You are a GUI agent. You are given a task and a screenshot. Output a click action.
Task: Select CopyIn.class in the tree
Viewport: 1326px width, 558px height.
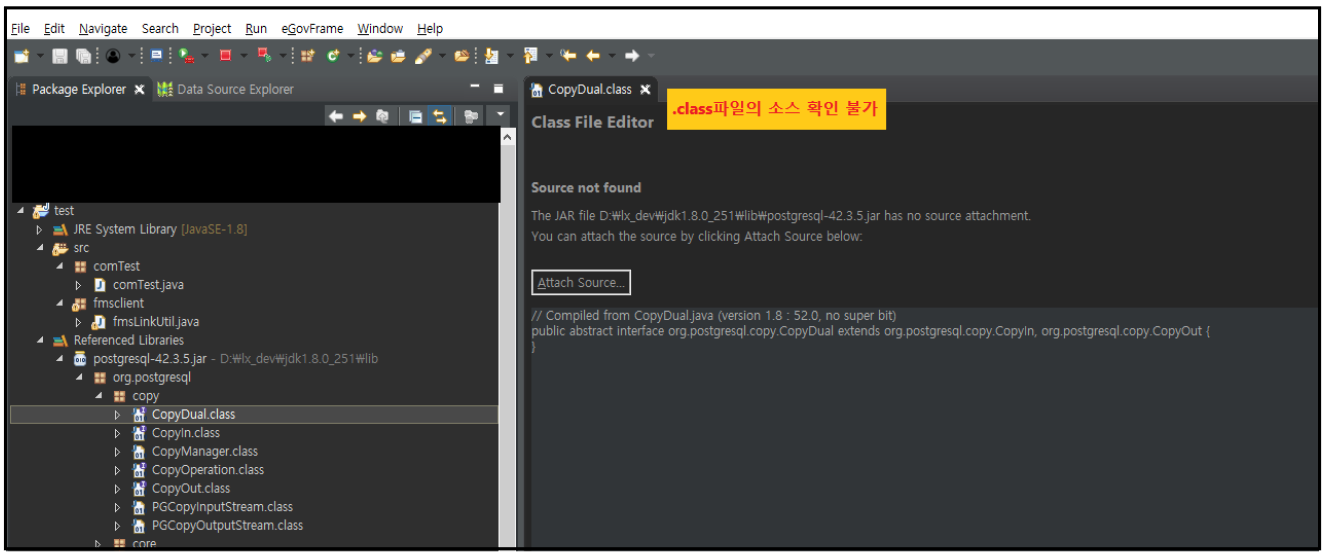click(x=185, y=433)
